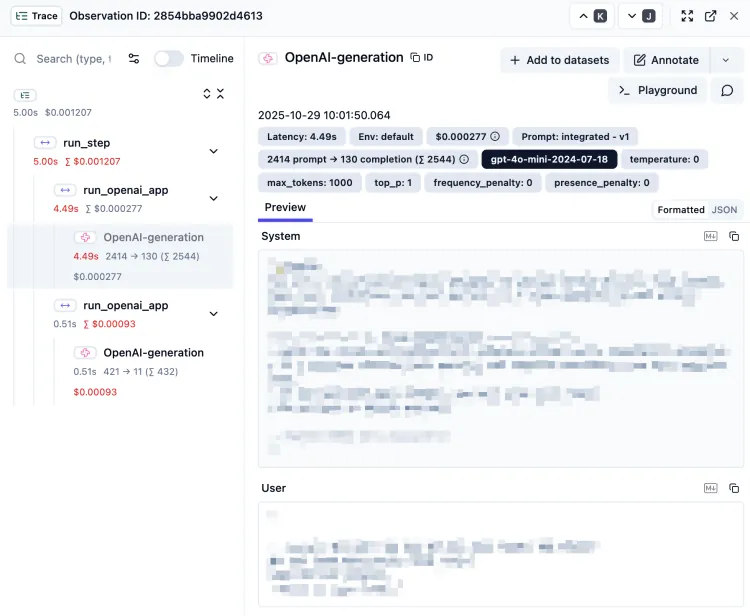
Task: Click the temperature: 0 badge
Action: pos(664,159)
